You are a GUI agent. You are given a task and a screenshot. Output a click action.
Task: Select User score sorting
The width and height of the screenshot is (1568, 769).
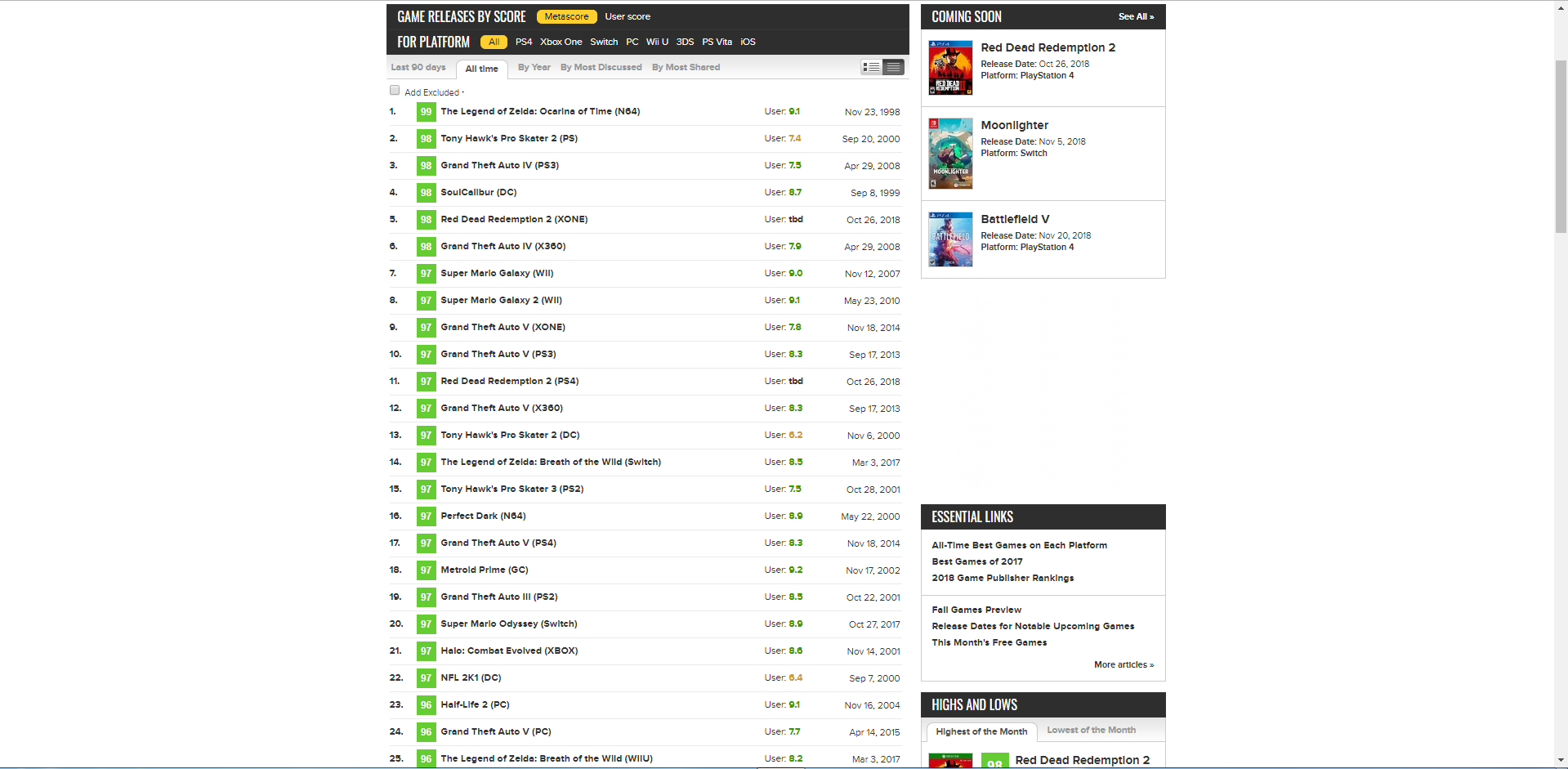coord(628,16)
